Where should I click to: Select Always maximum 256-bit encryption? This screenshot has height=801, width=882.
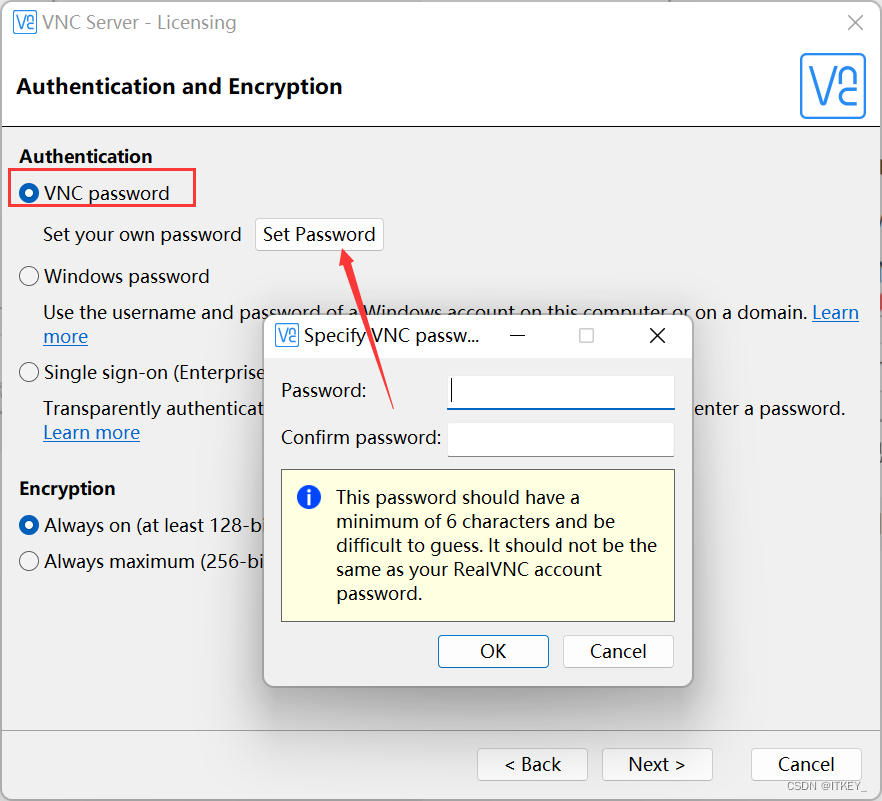click(x=28, y=561)
